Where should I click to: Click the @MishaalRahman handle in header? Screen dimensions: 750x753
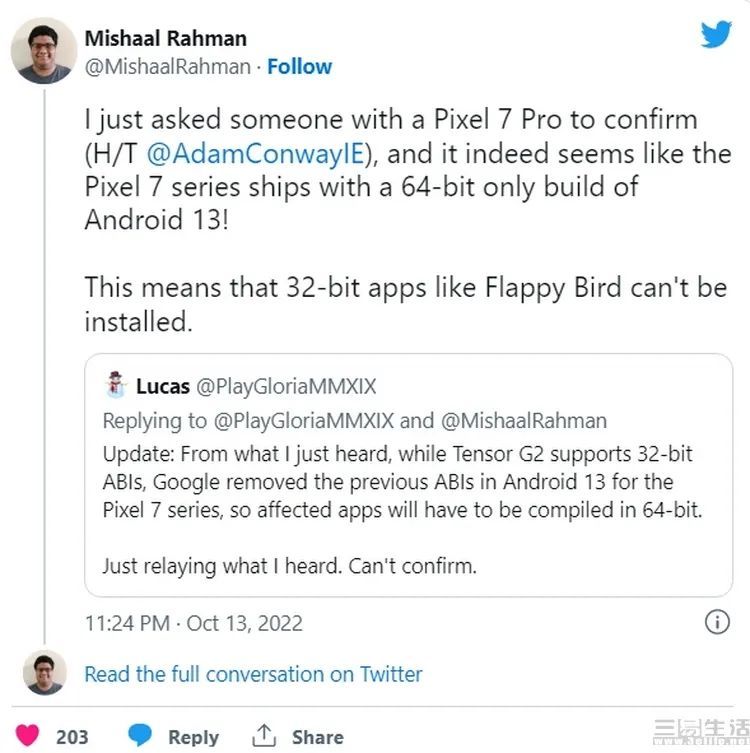pos(167,67)
